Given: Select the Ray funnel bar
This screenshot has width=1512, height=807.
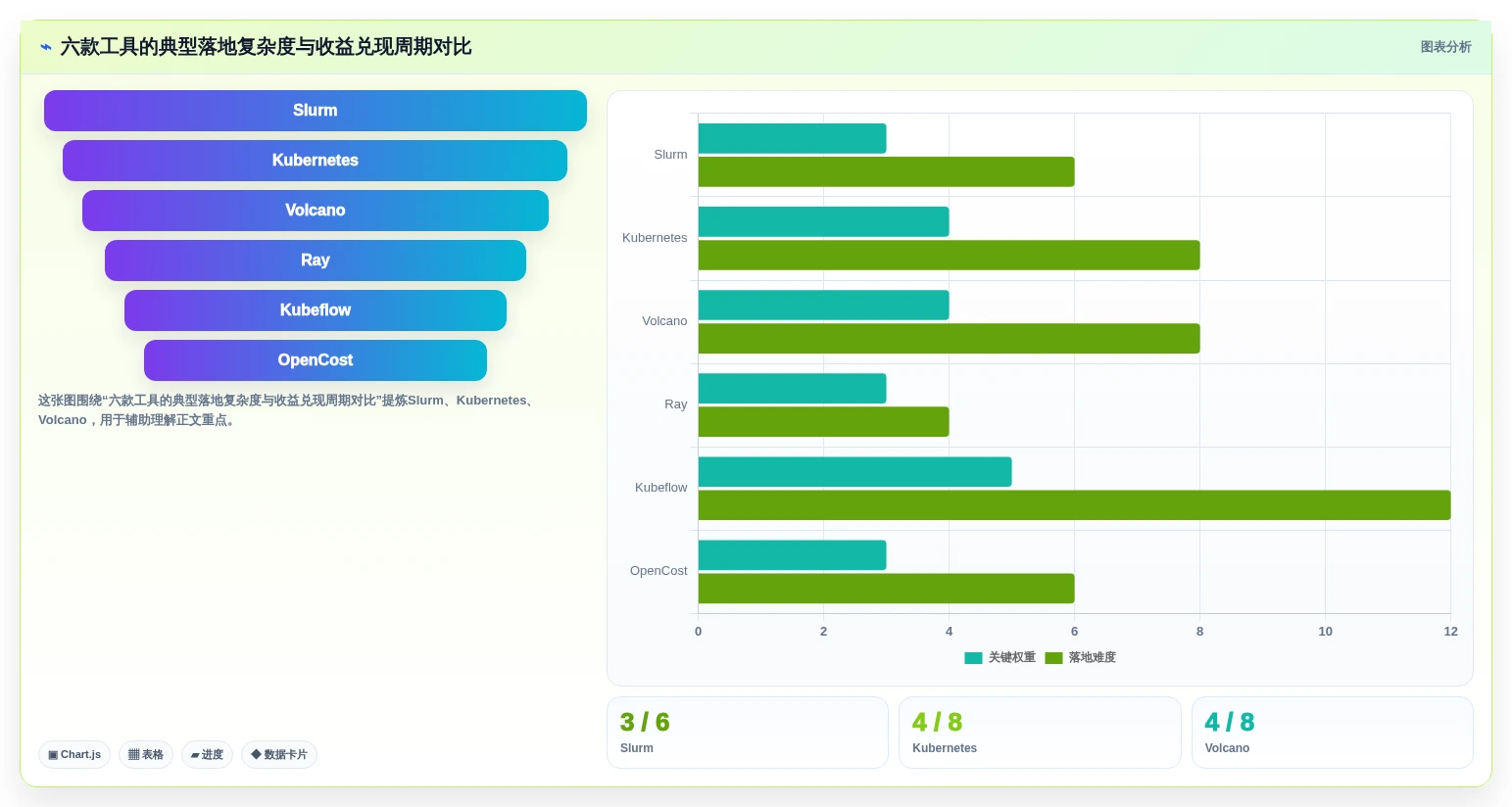Looking at the screenshot, I should coord(316,261).
